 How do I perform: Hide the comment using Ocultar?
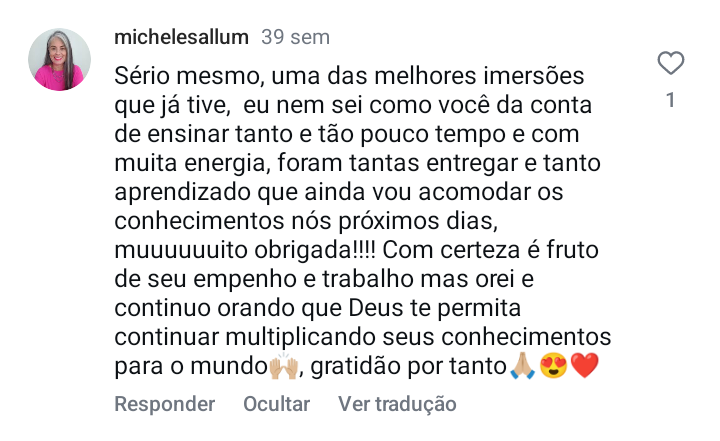click(276, 404)
